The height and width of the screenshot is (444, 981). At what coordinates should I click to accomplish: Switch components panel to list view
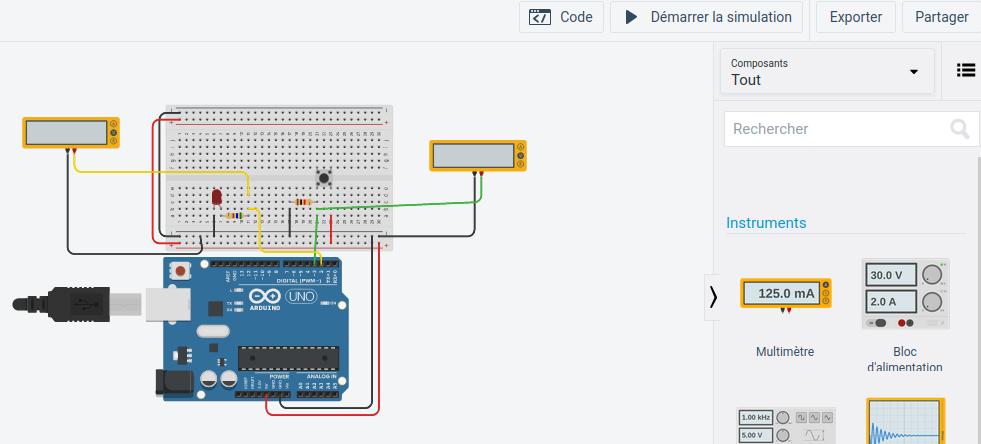[x=965, y=70]
